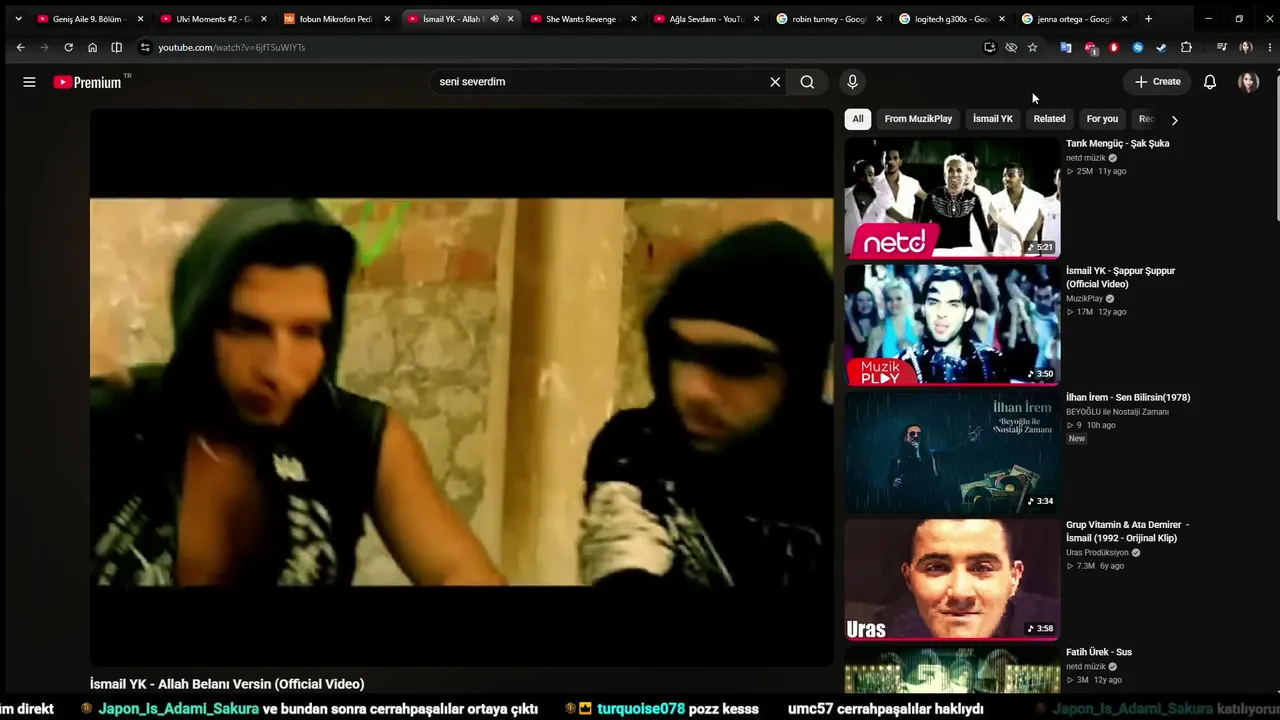Switch to the fobun Mikrofon tab
Screen dimensions: 1280x720
[x=335, y=19]
